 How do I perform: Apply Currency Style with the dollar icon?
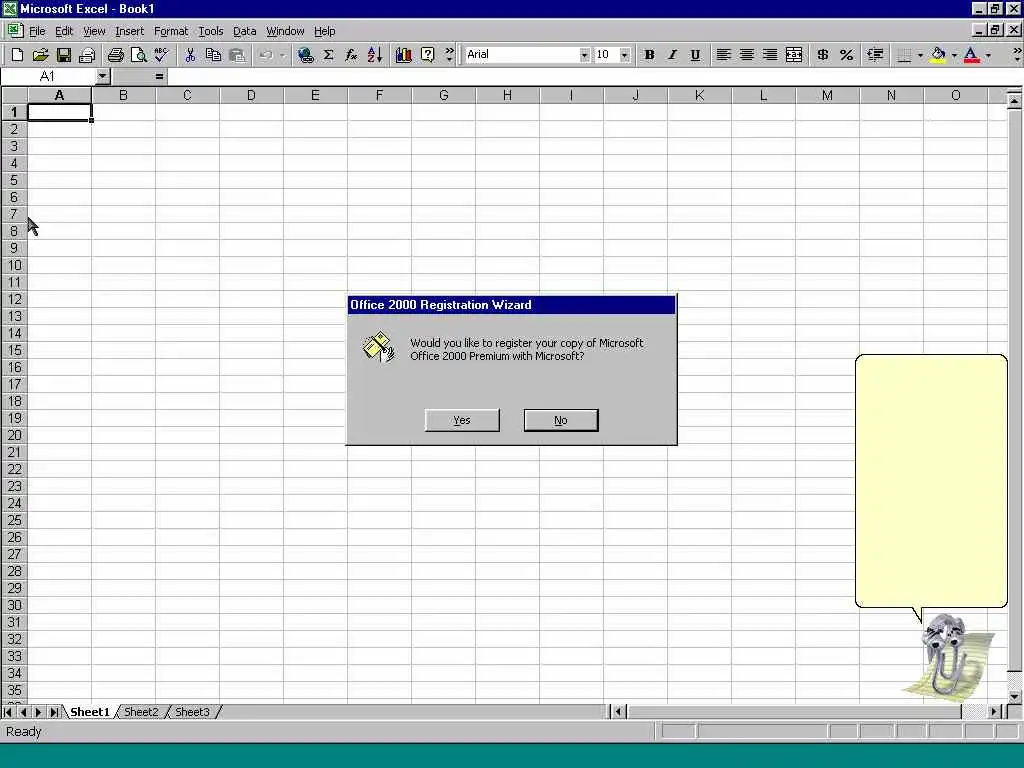[823, 55]
